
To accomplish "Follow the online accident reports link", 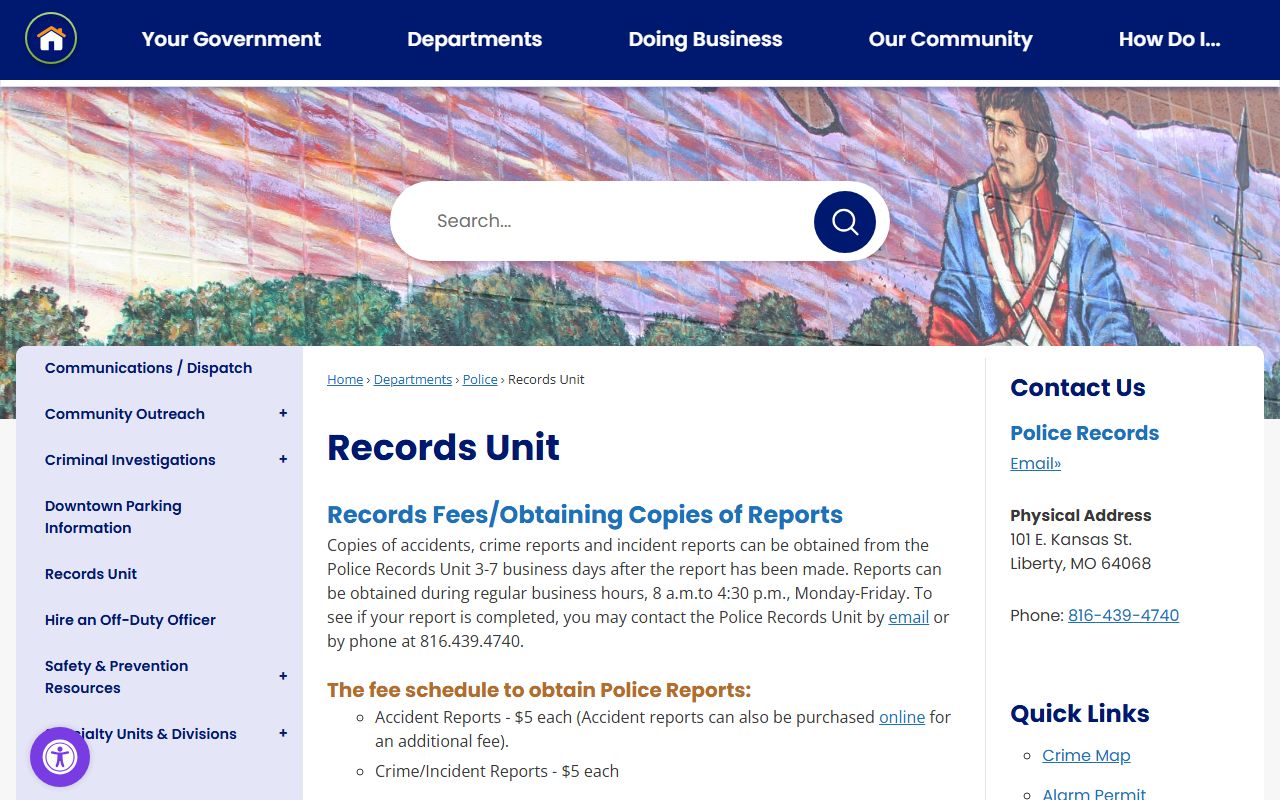I will (902, 717).
